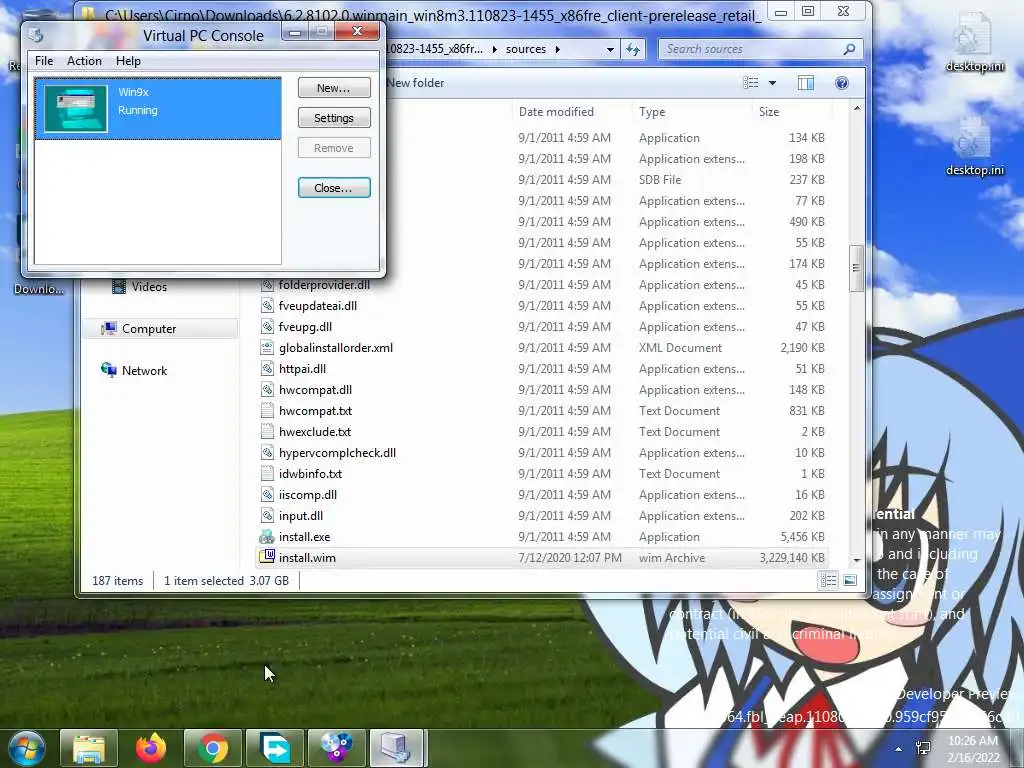
Task: Sort files by the Date modified column header
Action: tap(556, 112)
